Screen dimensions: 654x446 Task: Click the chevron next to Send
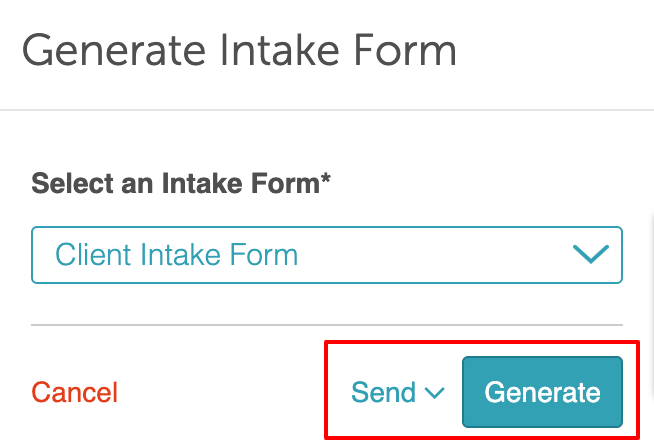[x=434, y=393]
